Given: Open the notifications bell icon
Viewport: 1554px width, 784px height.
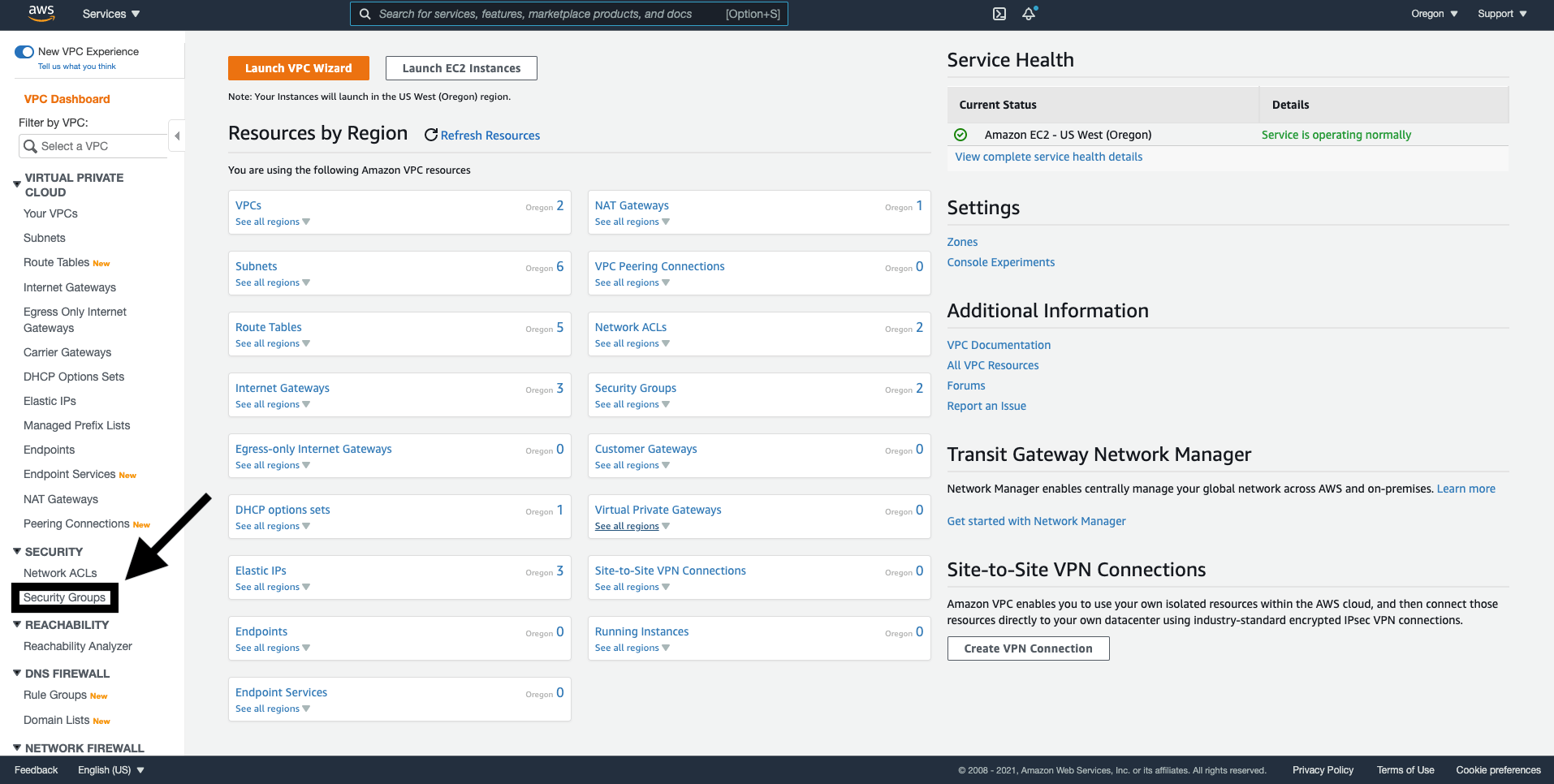Looking at the screenshot, I should pos(1029,14).
